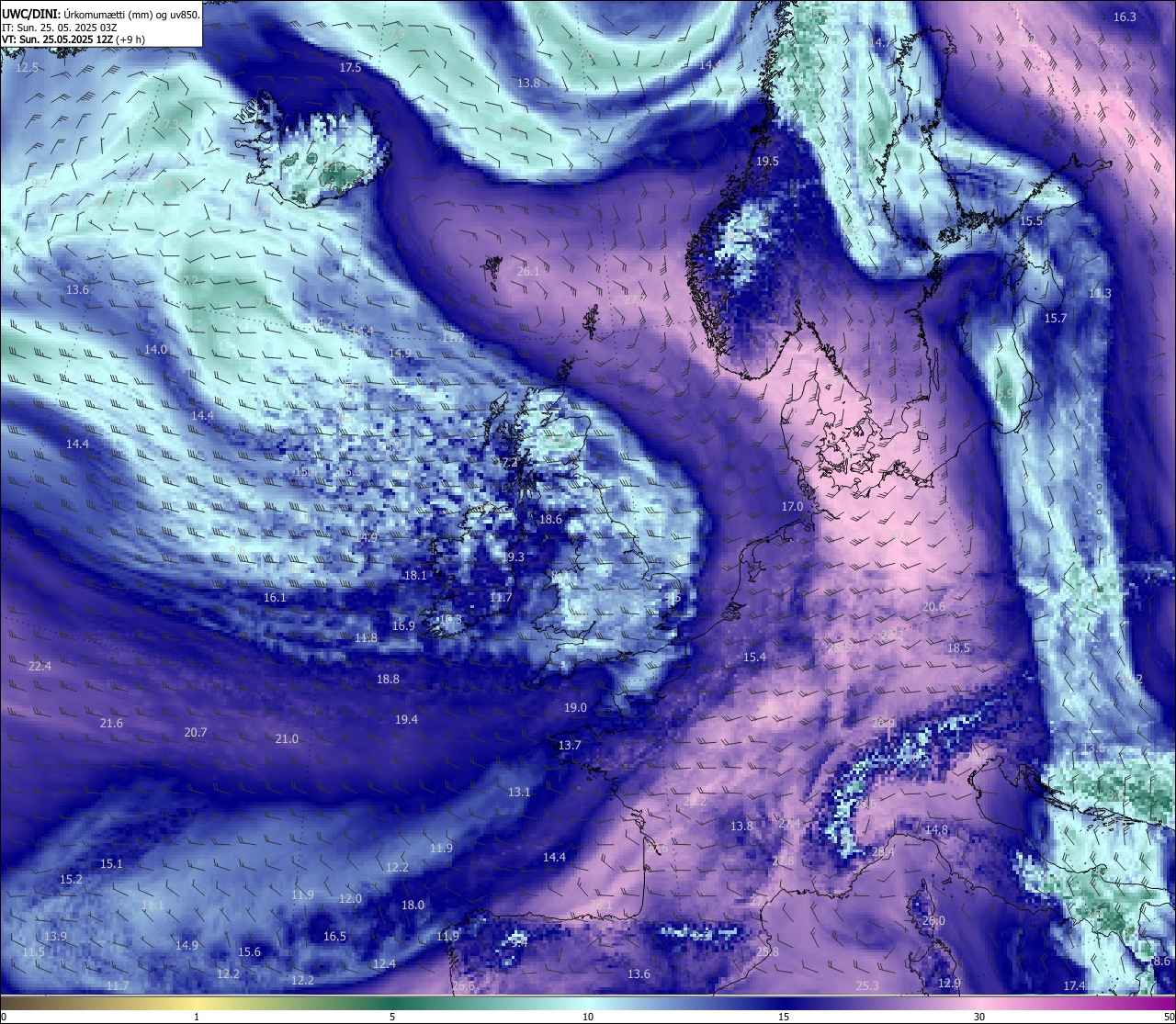Click the map value 18.0
1176x1024 pixels.
413,906
